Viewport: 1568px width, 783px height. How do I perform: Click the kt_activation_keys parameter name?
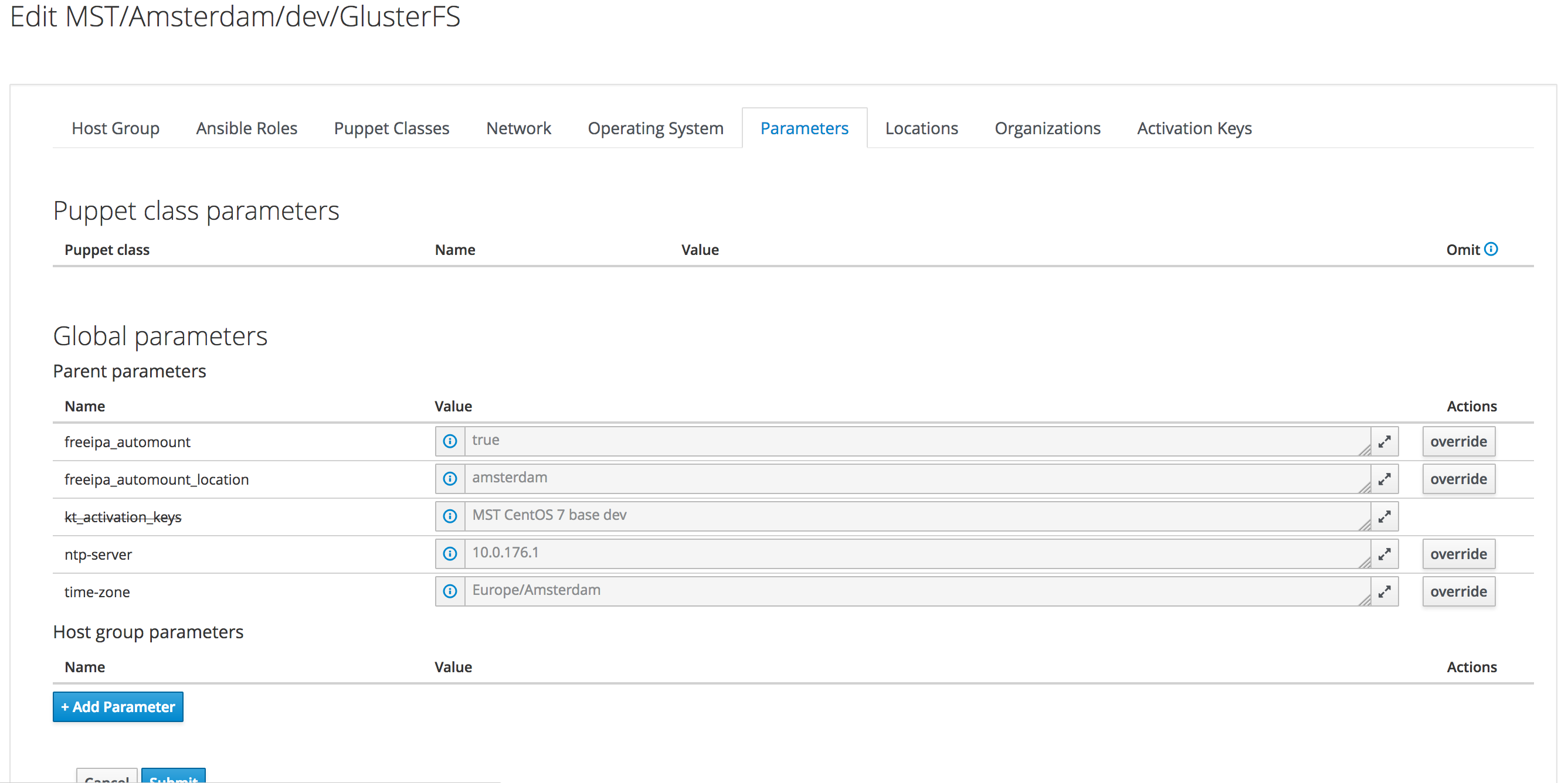coord(123,516)
